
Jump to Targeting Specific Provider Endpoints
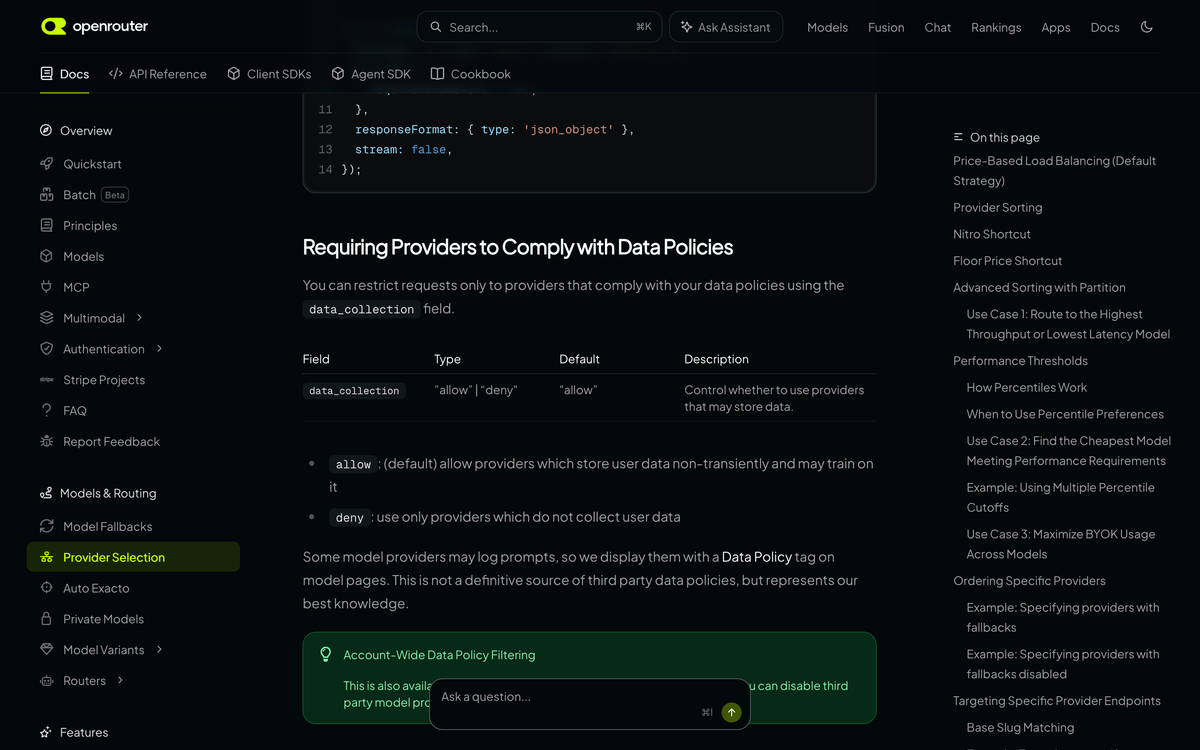pos(1057,701)
